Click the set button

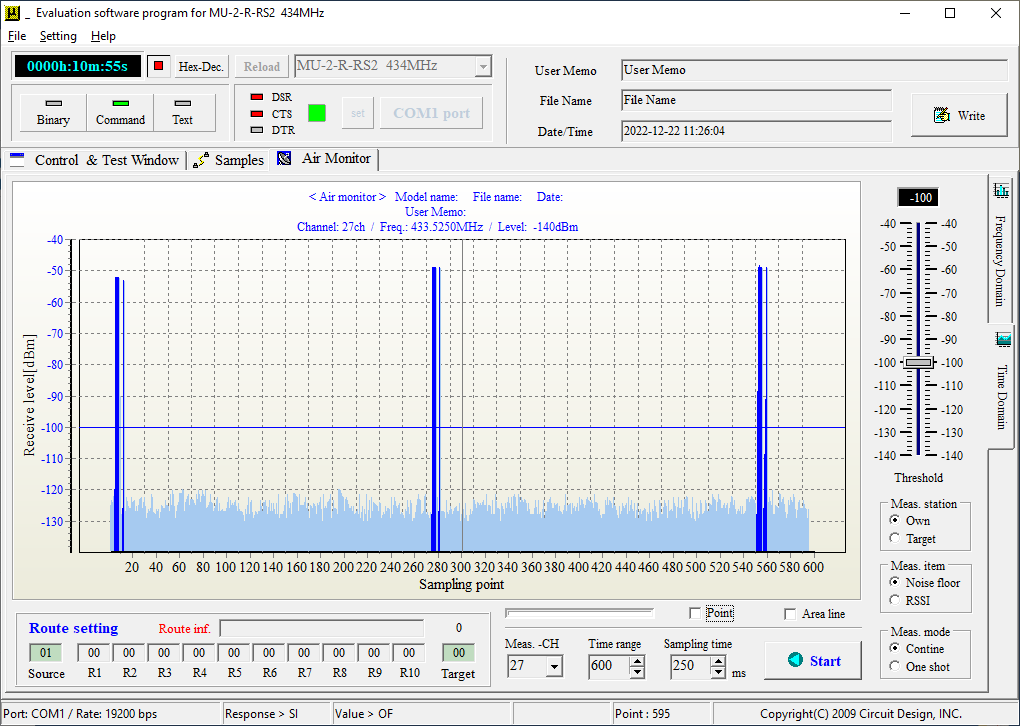[x=358, y=113]
